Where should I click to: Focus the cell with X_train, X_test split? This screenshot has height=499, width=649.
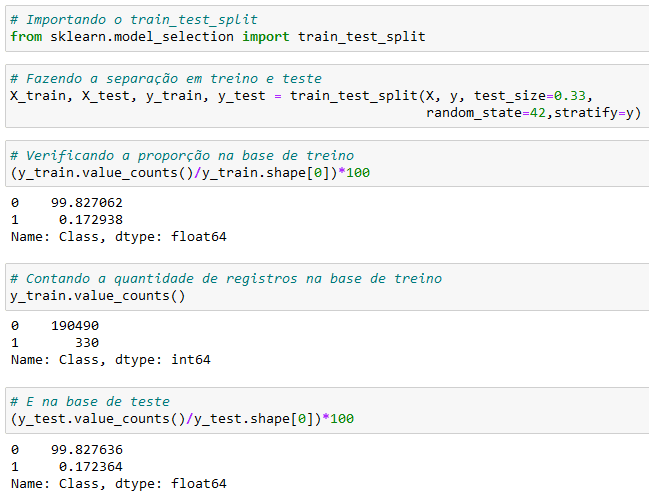click(327, 96)
